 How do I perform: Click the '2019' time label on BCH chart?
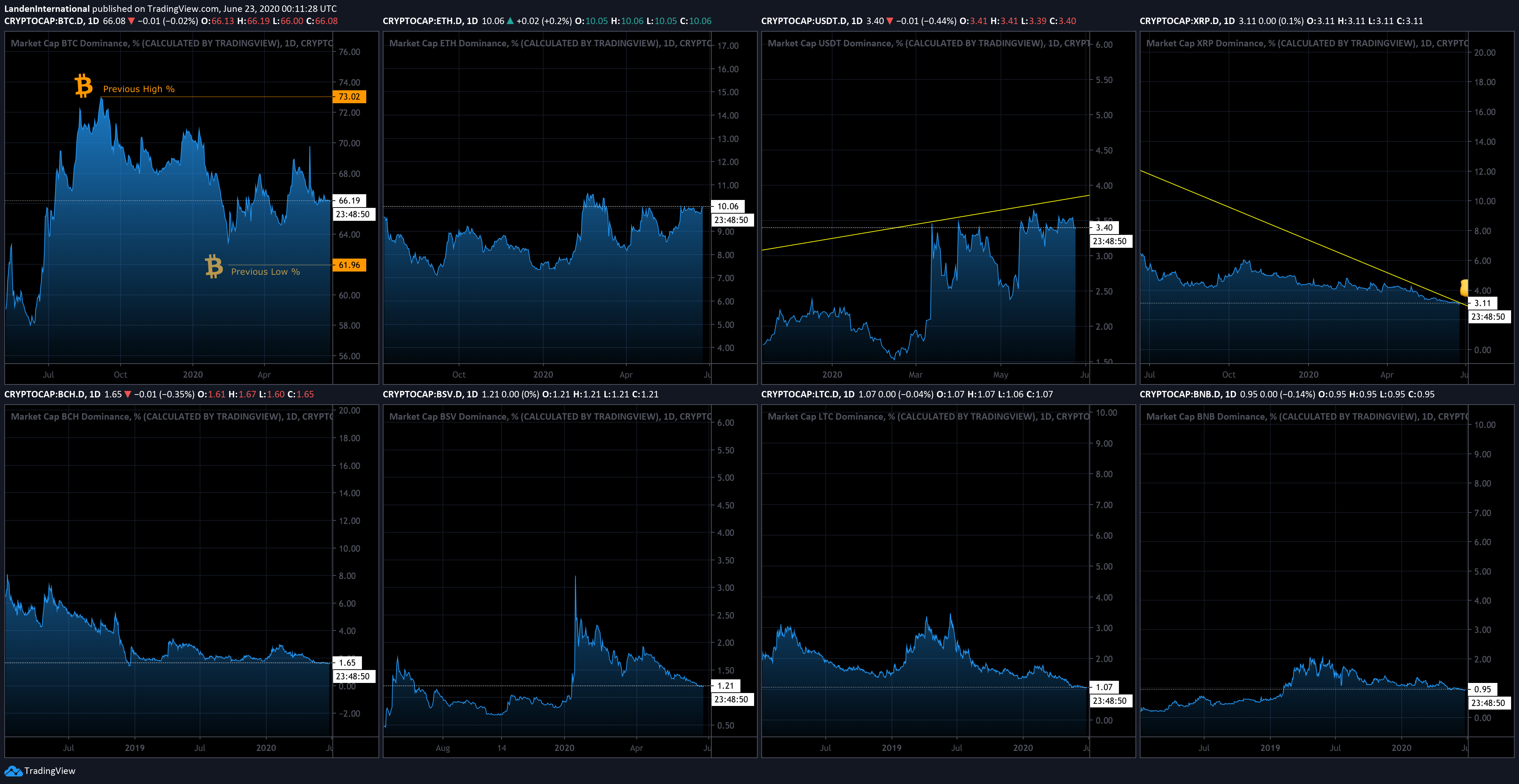[135, 748]
